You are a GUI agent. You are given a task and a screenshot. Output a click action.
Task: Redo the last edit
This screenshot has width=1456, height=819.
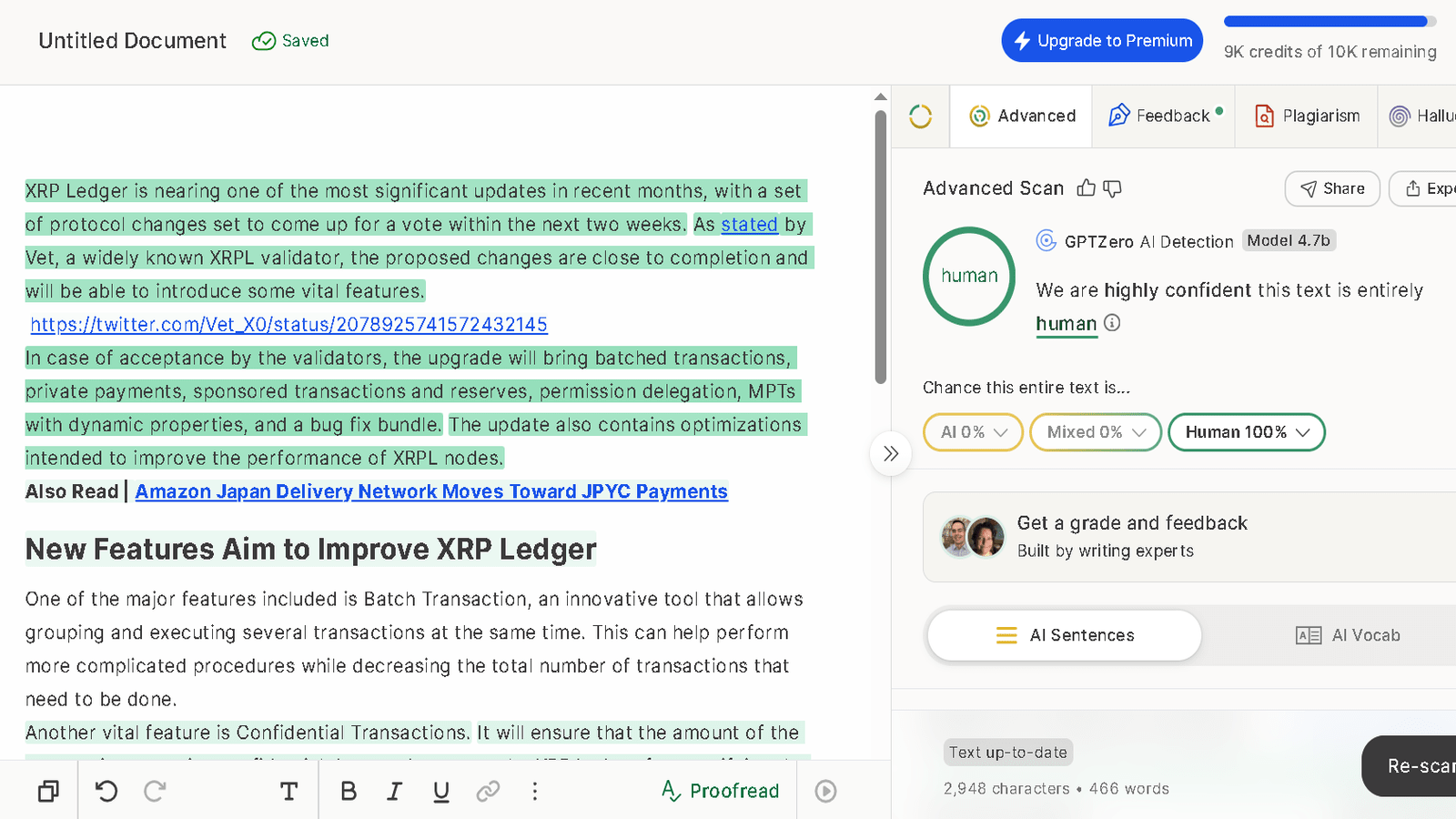click(155, 791)
